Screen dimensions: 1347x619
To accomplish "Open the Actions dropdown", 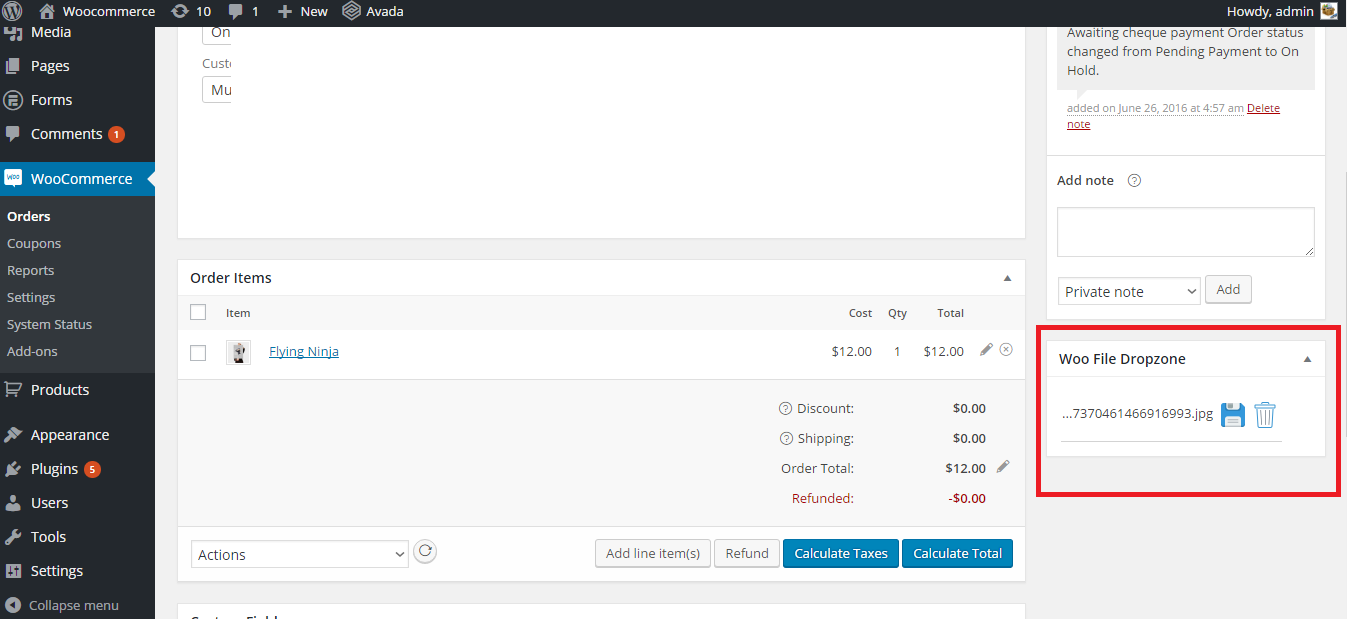I will 300,554.
